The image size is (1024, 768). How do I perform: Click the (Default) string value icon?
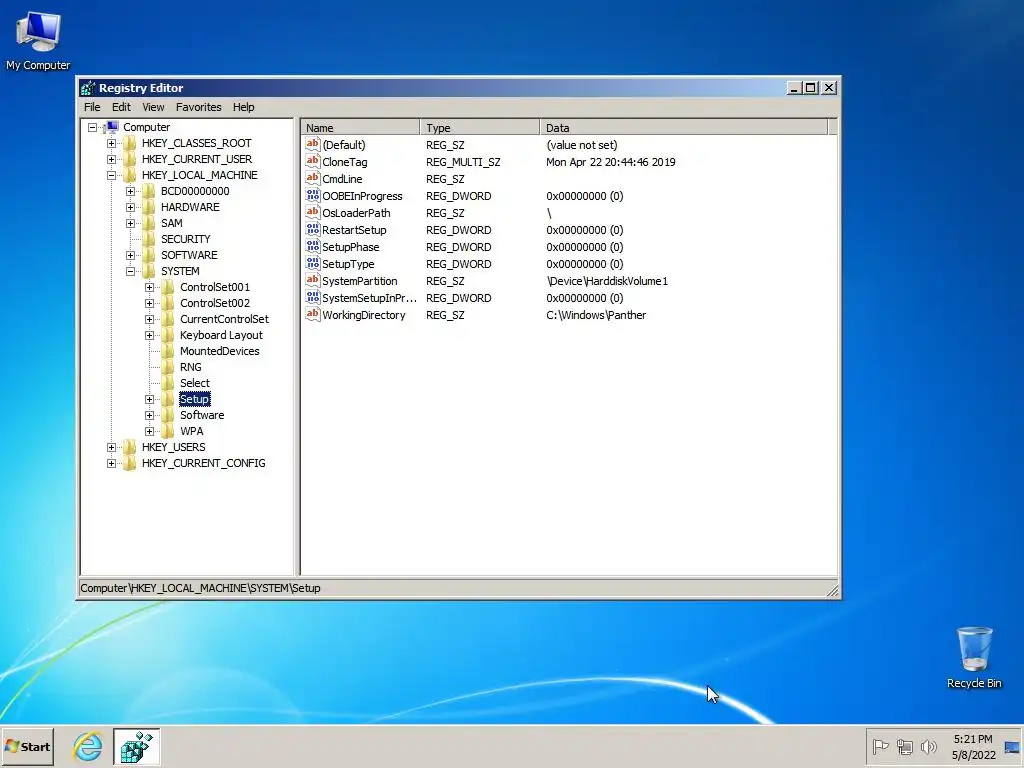[313, 144]
